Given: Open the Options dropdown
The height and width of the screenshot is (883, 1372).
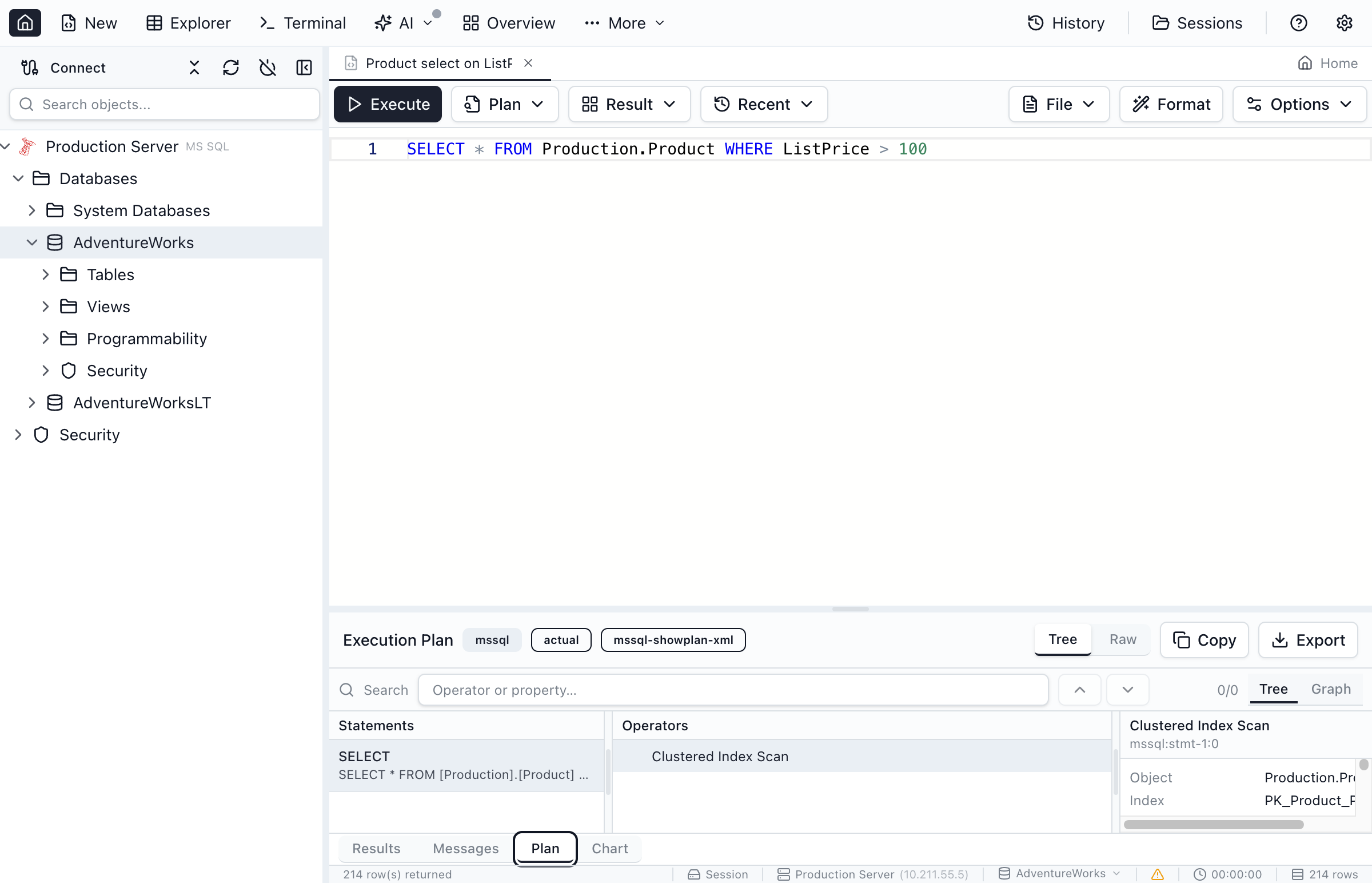Looking at the screenshot, I should 1299,104.
